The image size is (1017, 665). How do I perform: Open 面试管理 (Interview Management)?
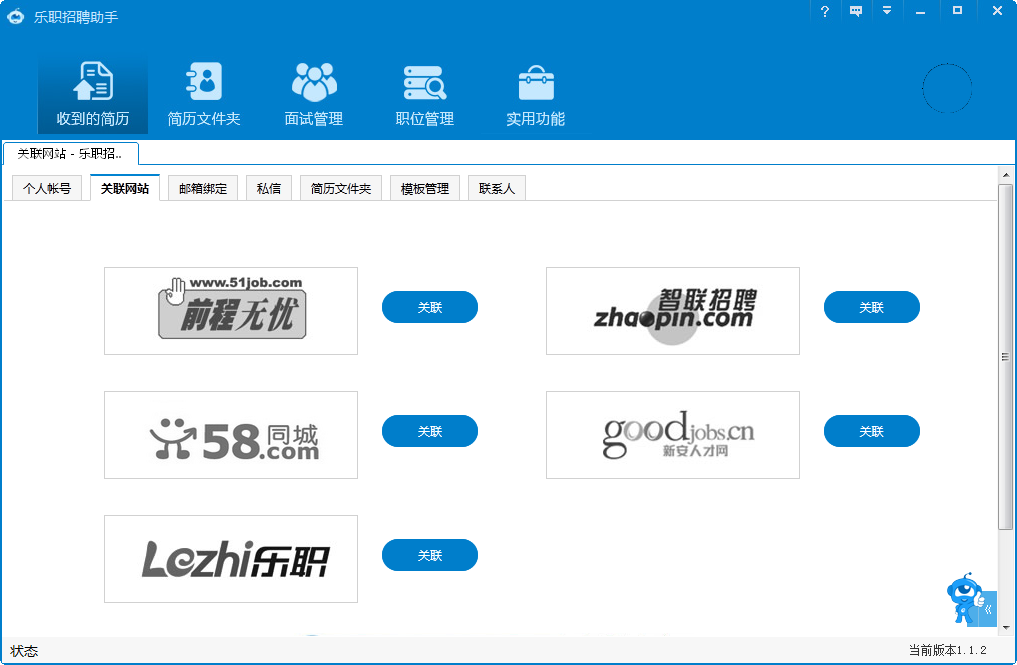click(313, 93)
